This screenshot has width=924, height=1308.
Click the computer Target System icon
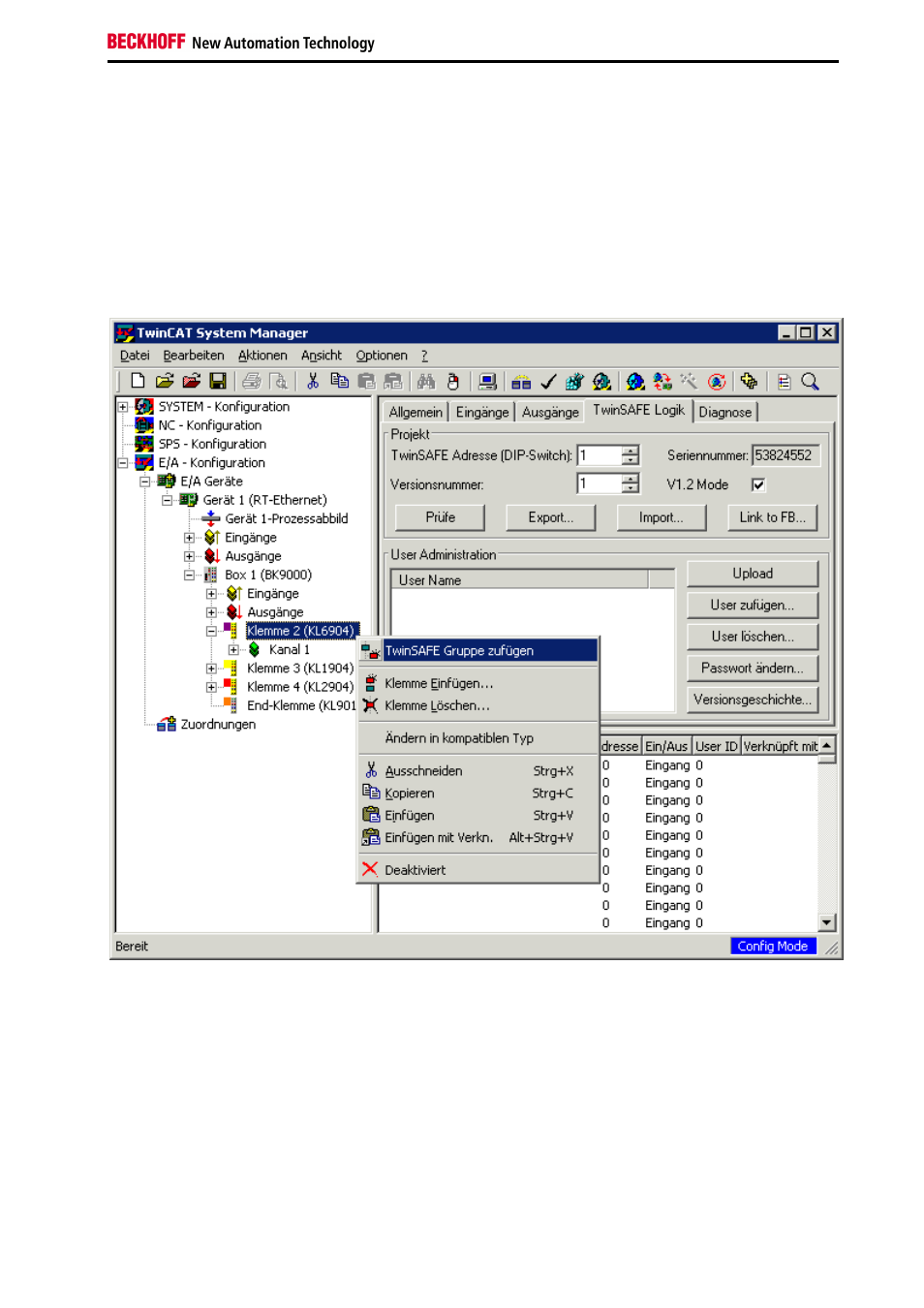point(487,381)
